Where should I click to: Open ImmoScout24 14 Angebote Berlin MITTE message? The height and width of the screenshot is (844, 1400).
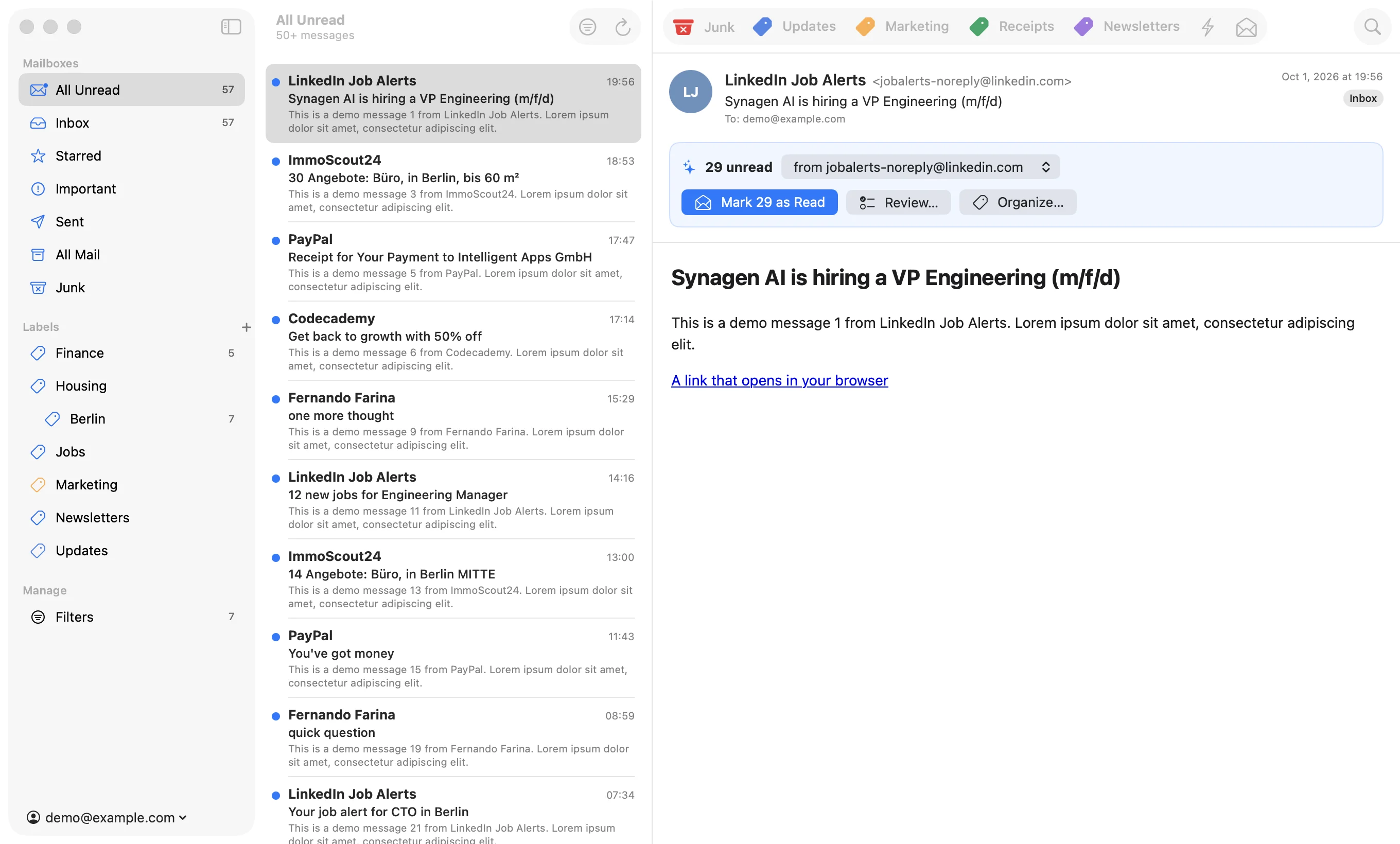point(453,579)
